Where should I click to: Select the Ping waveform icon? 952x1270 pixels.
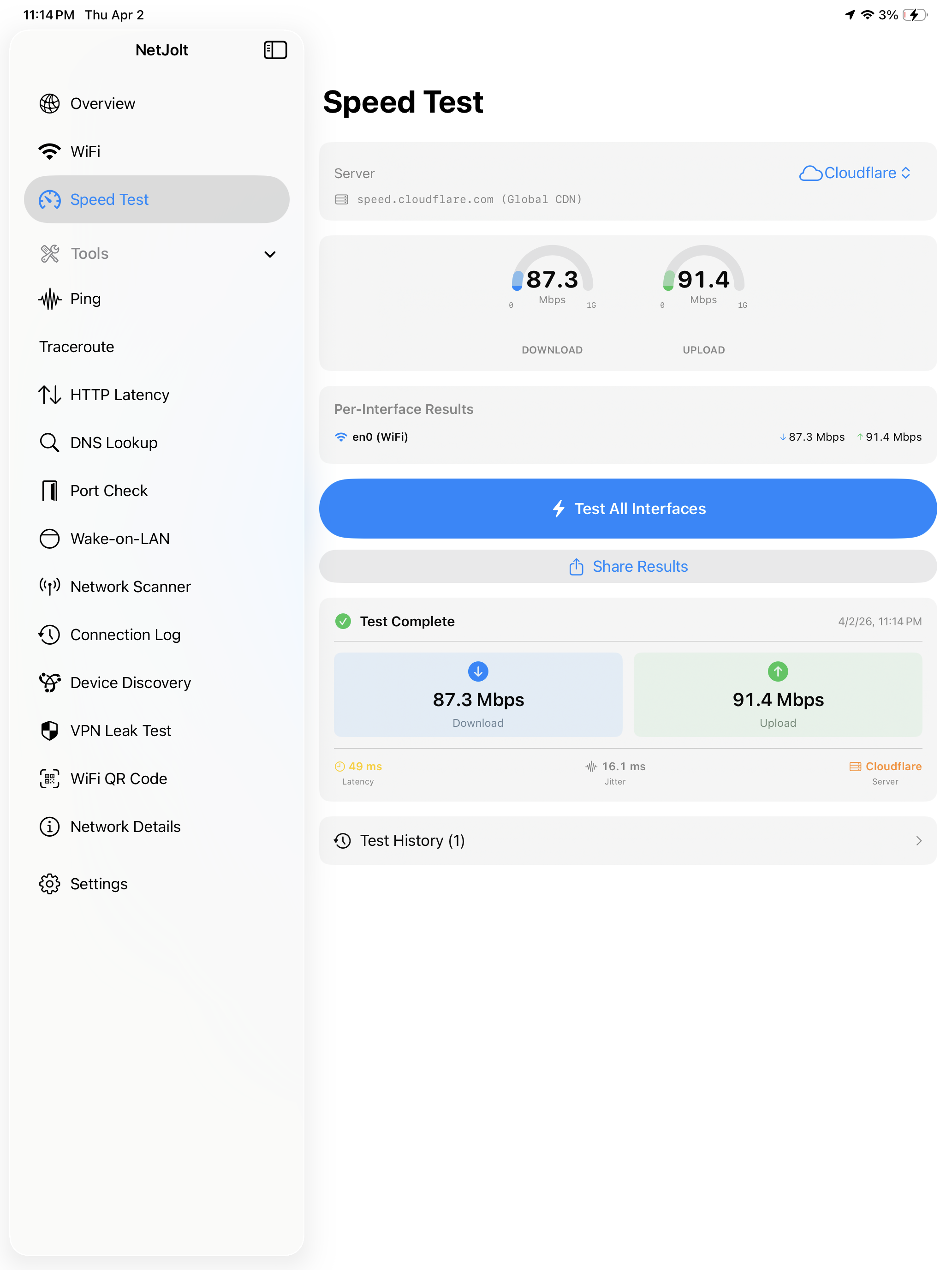click(49, 299)
